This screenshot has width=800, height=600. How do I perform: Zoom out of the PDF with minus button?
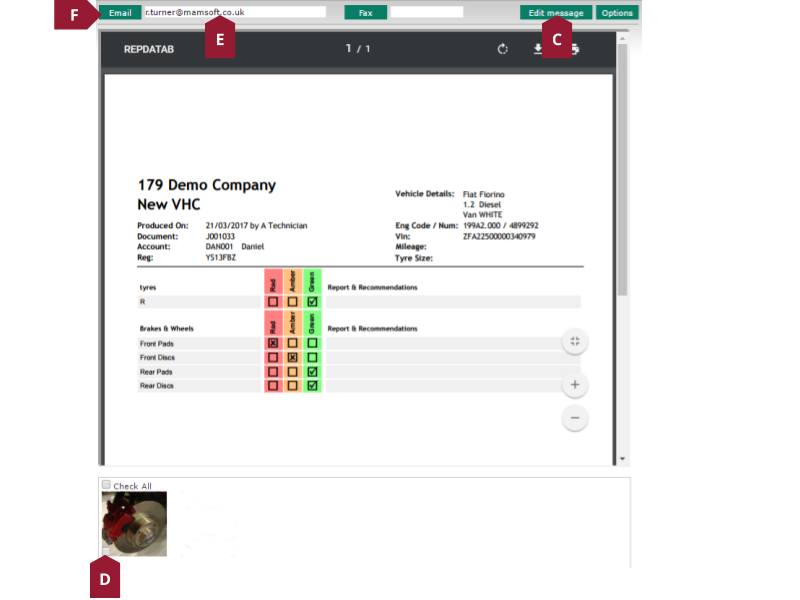coord(574,418)
